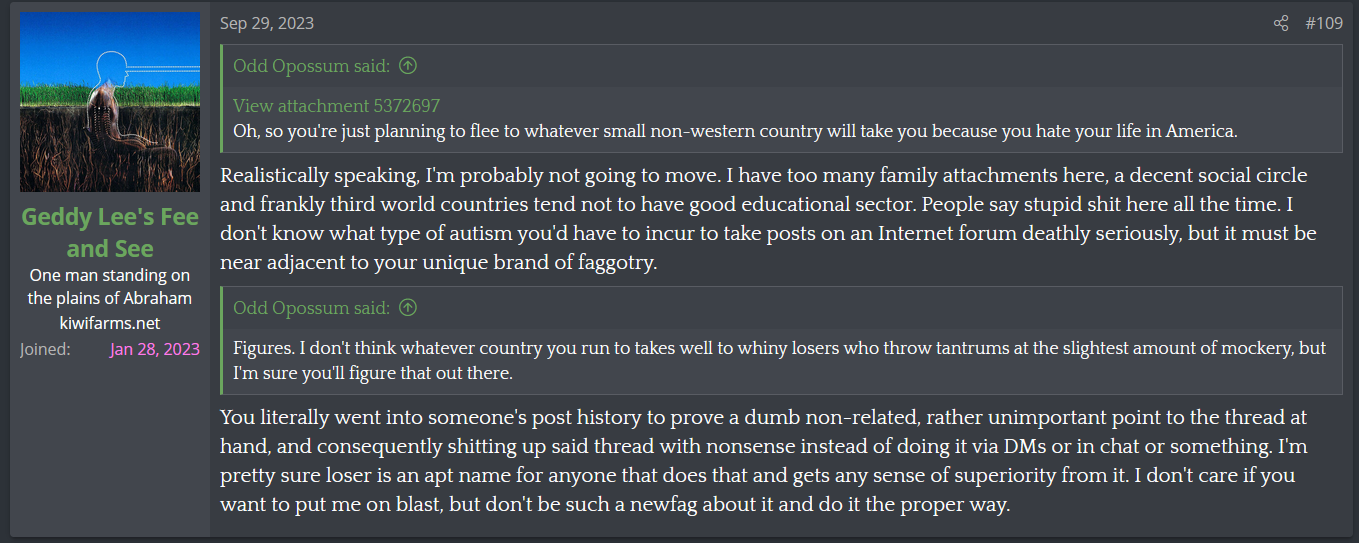Expand the quote text starting "Oh, so you're just planning"
This screenshot has width=1359, height=543.
pyautogui.click(x=735, y=131)
